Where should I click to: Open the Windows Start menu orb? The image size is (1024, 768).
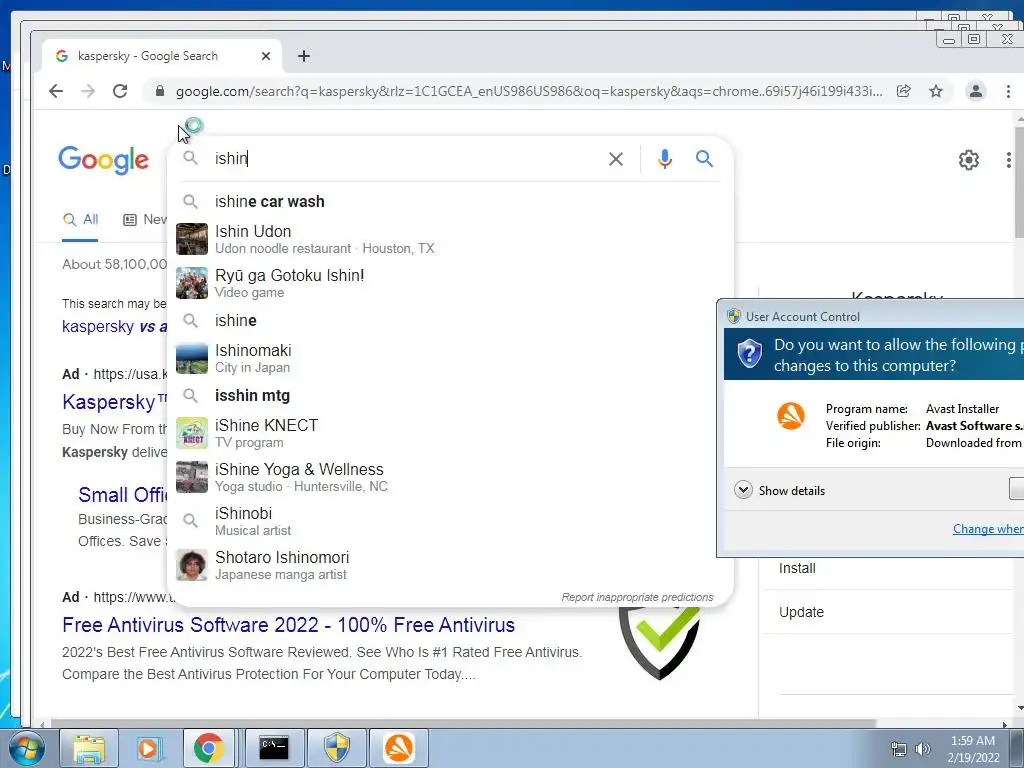[25, 748]
